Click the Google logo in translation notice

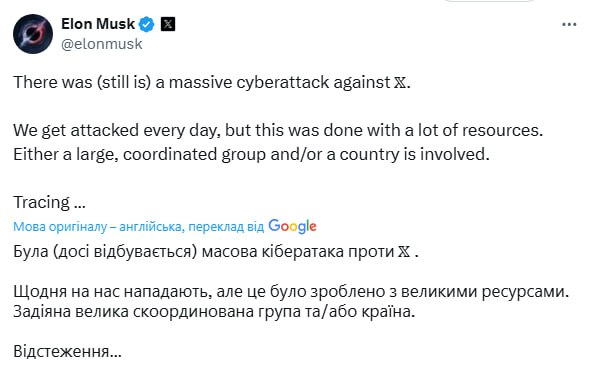click(x=292, y=226)
